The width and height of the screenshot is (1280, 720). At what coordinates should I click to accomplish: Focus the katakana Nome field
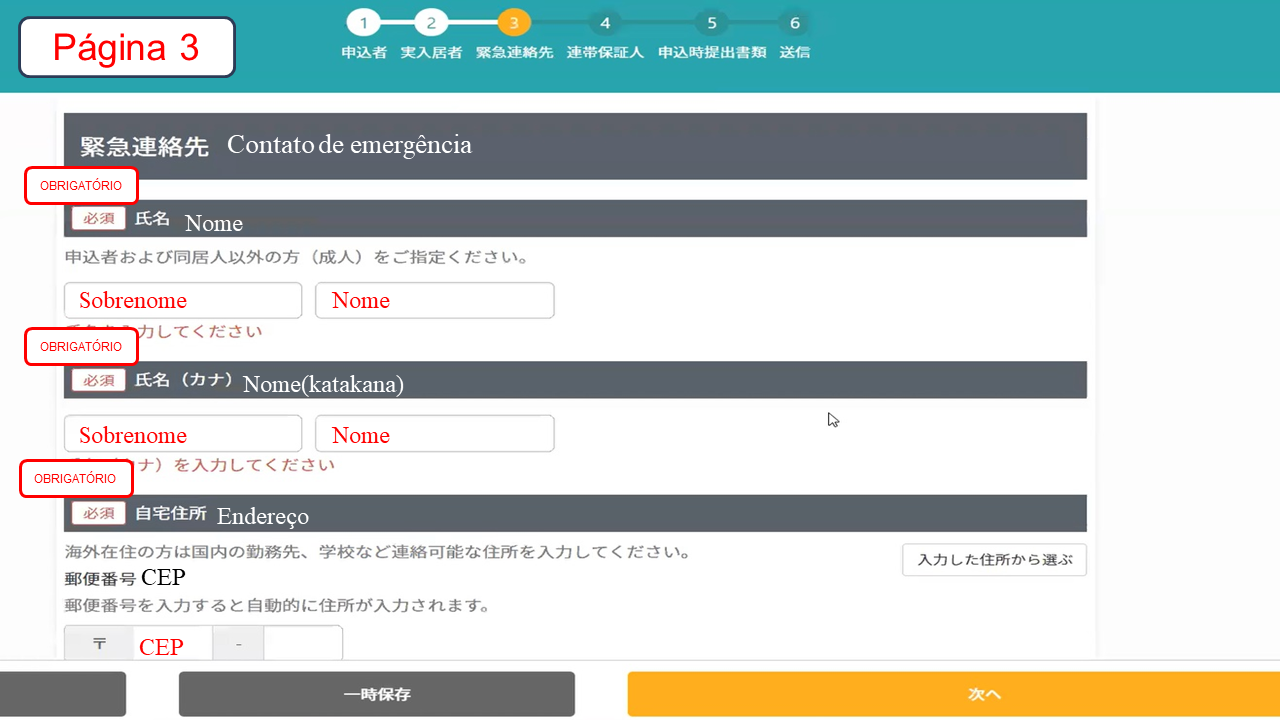tap(434, 434)
